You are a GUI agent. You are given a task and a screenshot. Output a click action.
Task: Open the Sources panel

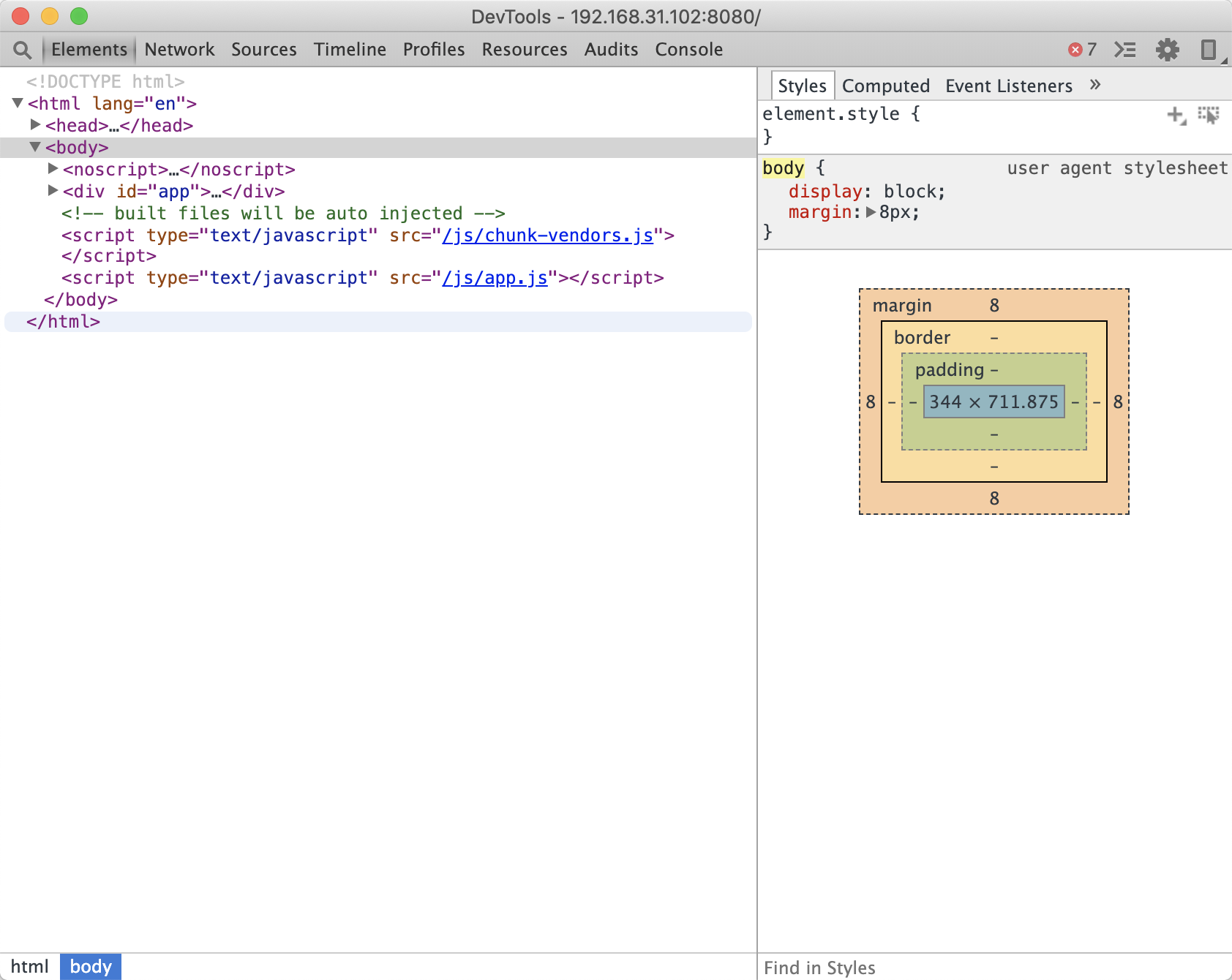point(264,50)
